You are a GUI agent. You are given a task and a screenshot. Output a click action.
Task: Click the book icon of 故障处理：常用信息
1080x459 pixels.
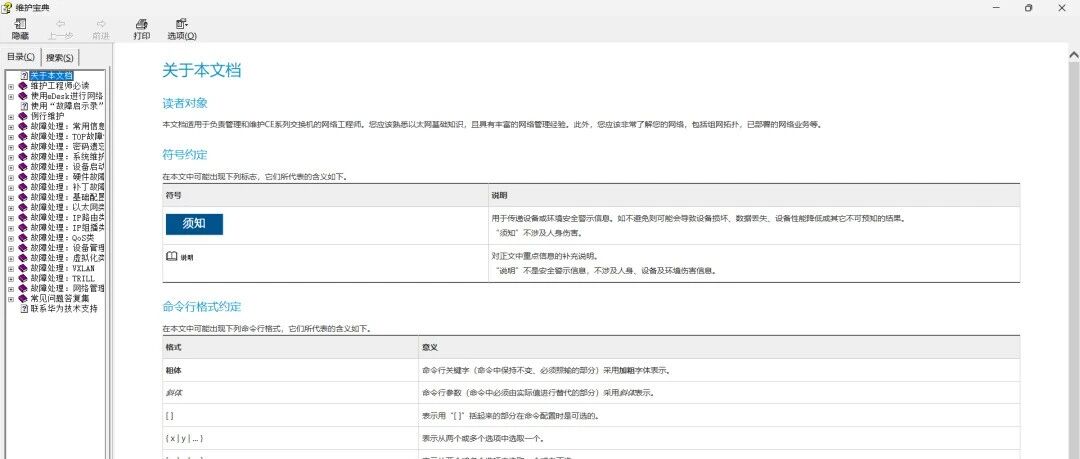[23, 127]
